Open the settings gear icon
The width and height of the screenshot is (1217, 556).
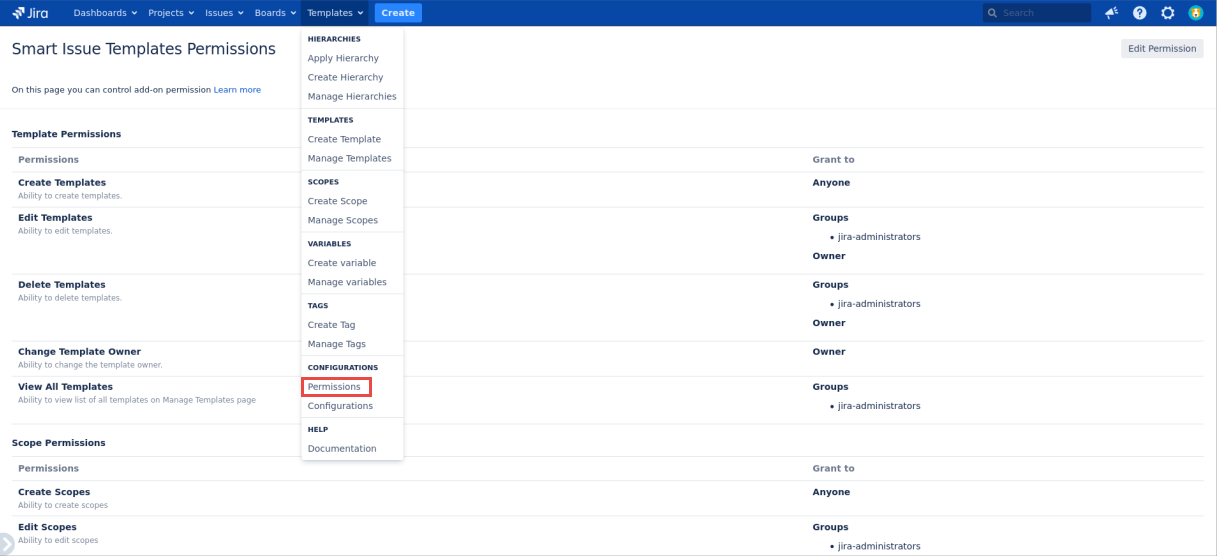coord(1167,13)
